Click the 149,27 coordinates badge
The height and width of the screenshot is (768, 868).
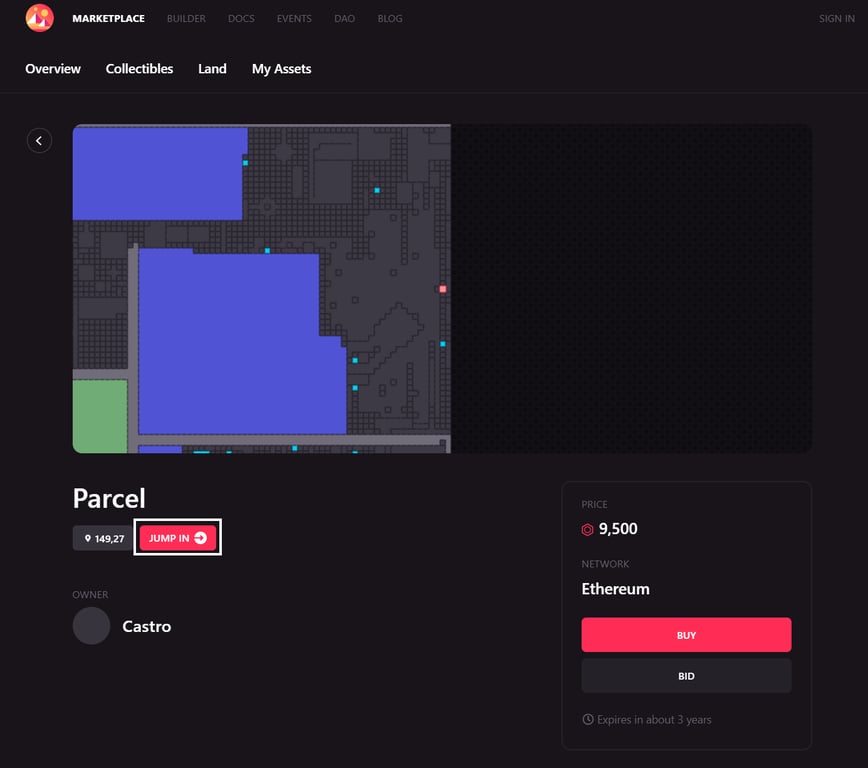pyautogui.click(x=100, y=538)
